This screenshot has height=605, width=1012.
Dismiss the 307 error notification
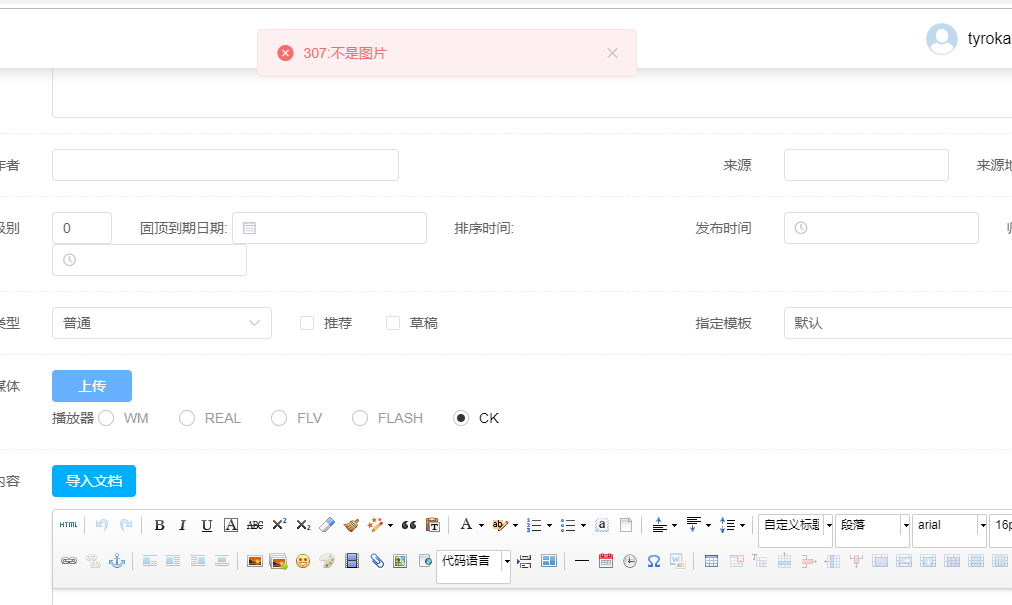pyautogui.click(x=612, y=53)
